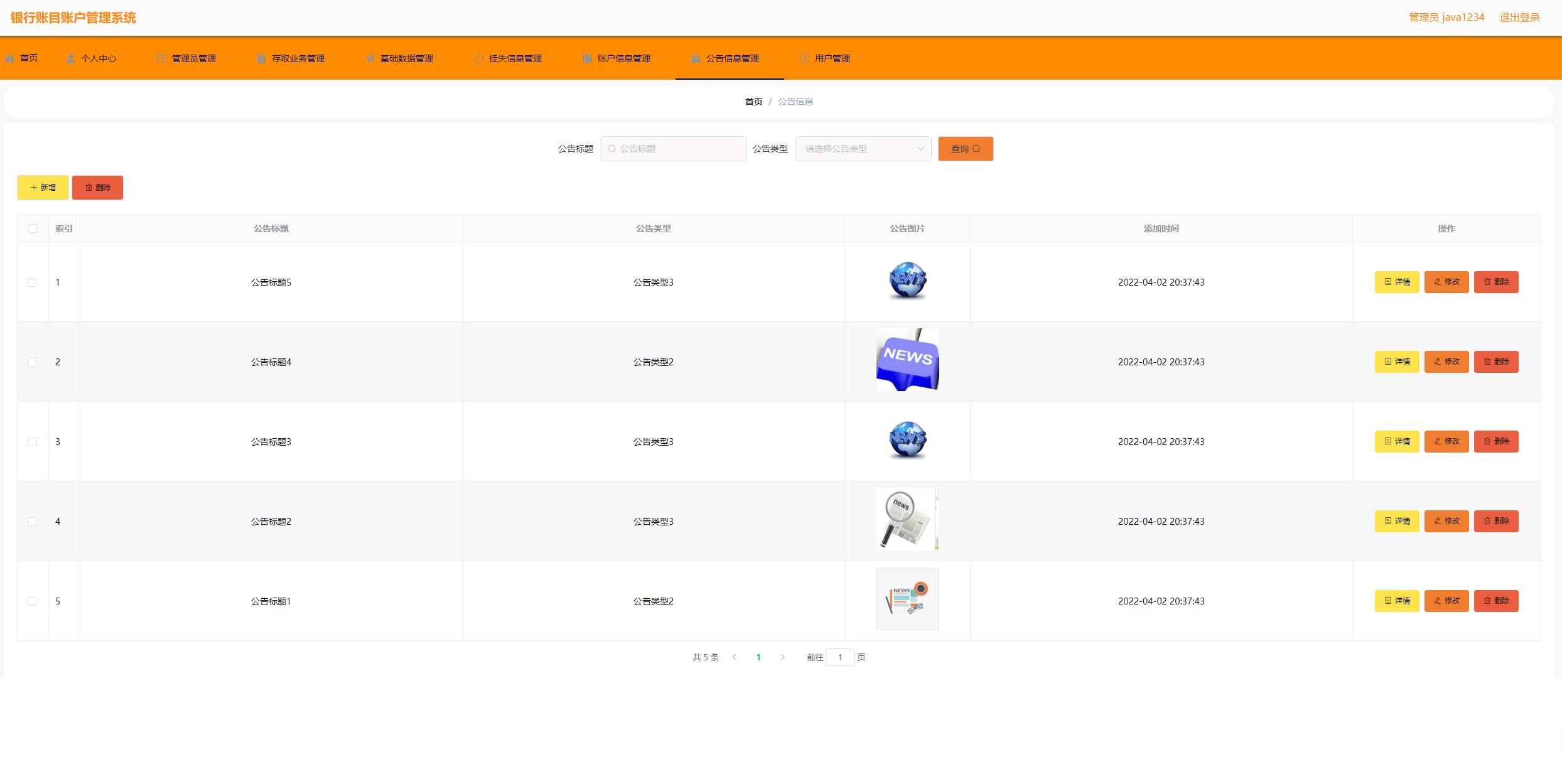This screenshot has height=784, width=1562.
Task: Click 详情 button for 公告标题4
Action: pyautogui.click(x=1396, y=362)
